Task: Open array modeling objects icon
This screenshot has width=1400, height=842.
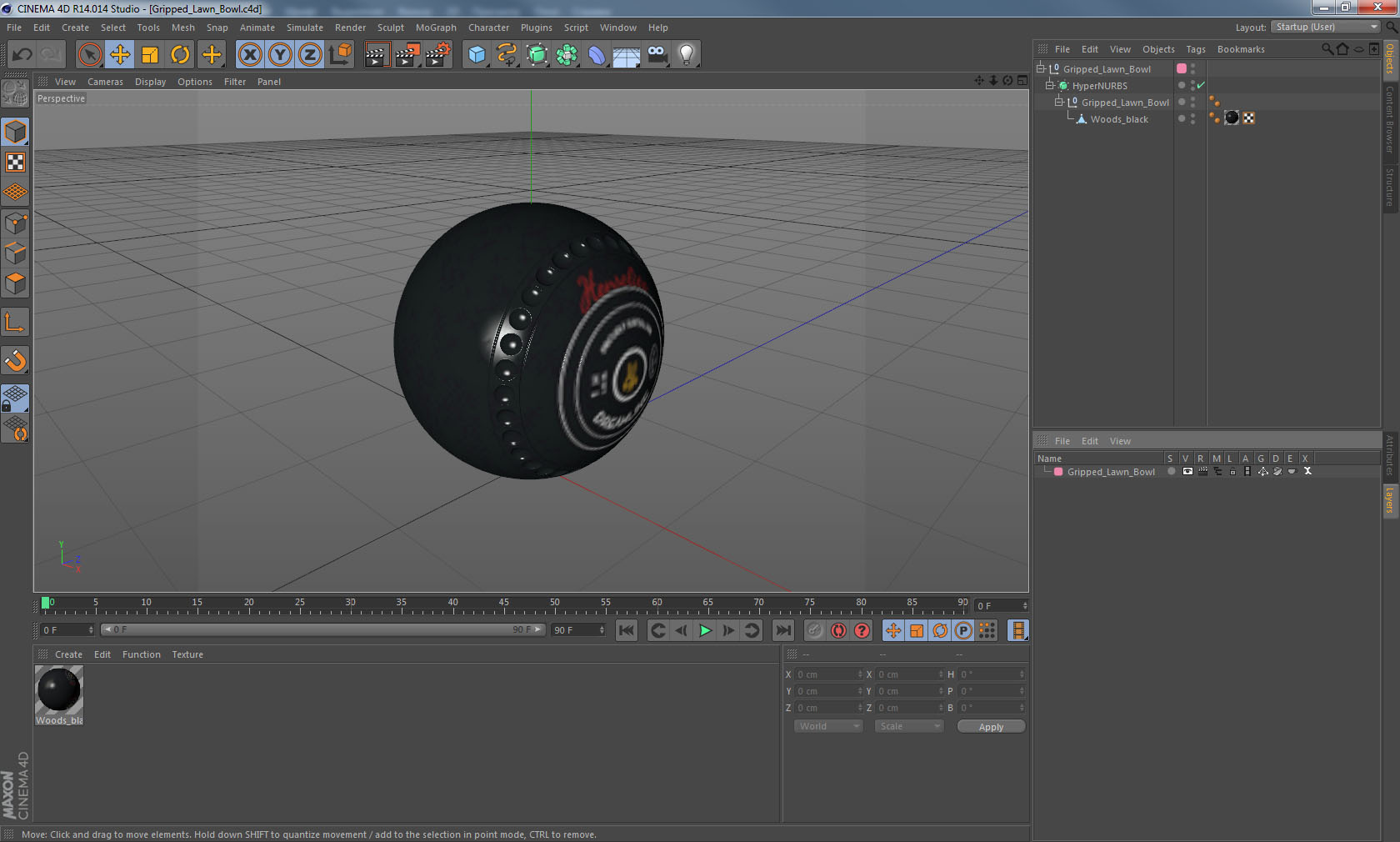Action: pyautogui.click(x=567, y=55)
